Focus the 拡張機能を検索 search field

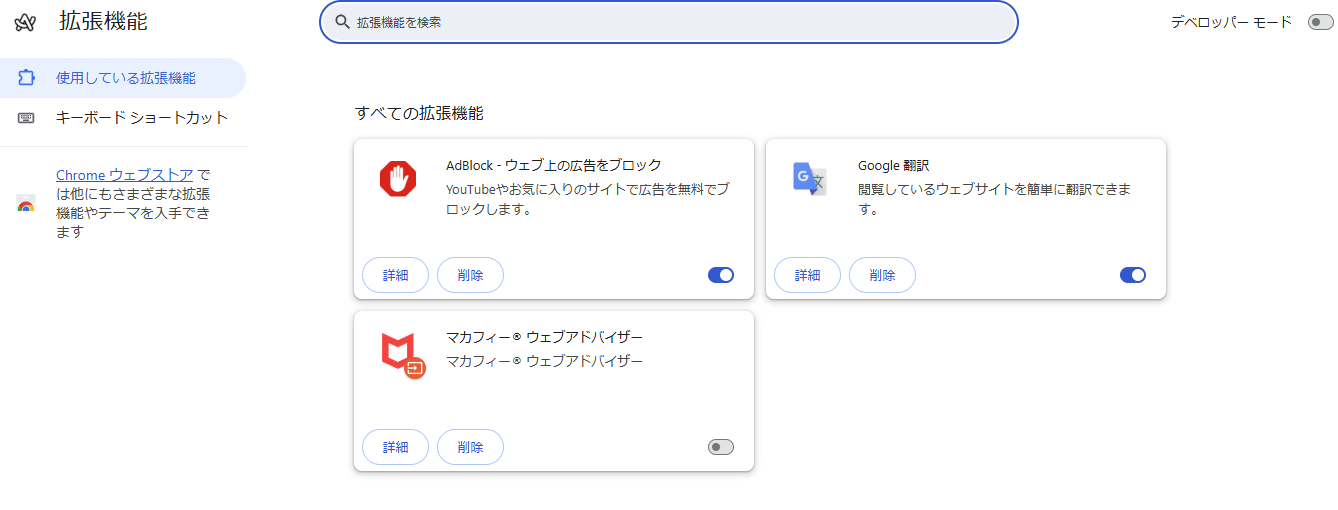click(x=668, y=22)
